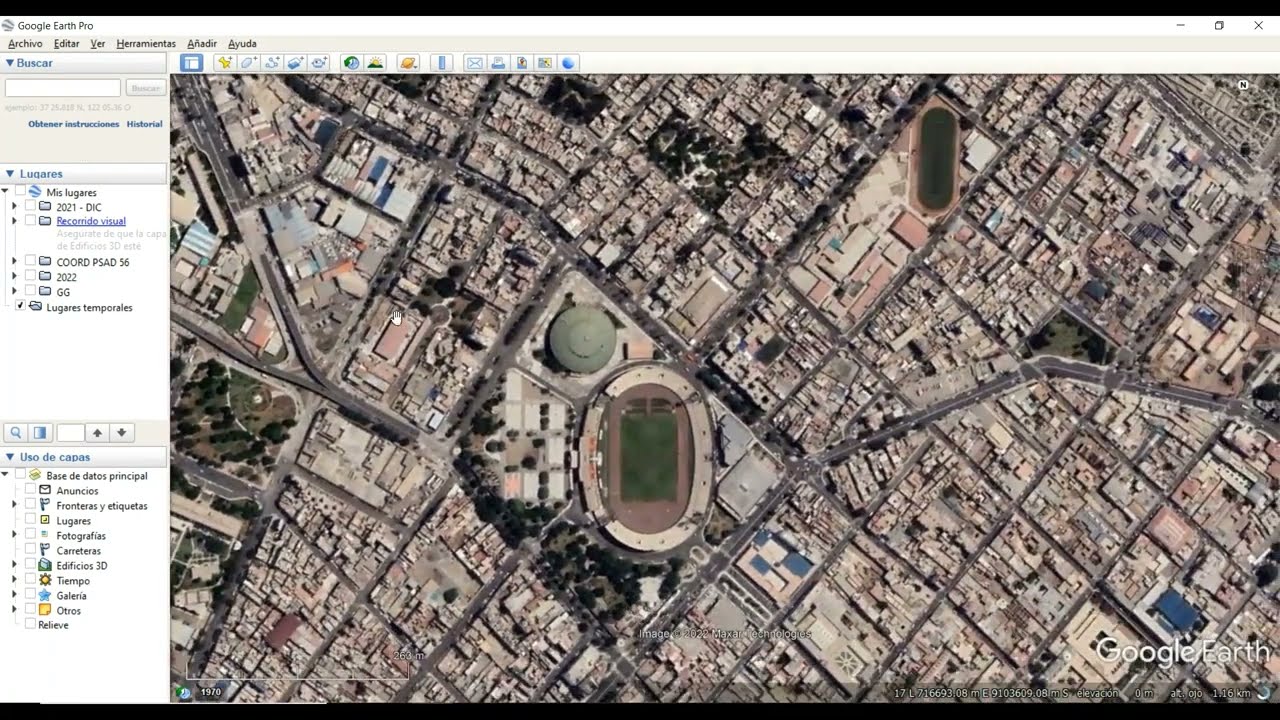Click the Email envelope toolbar icon

[474, 63]
